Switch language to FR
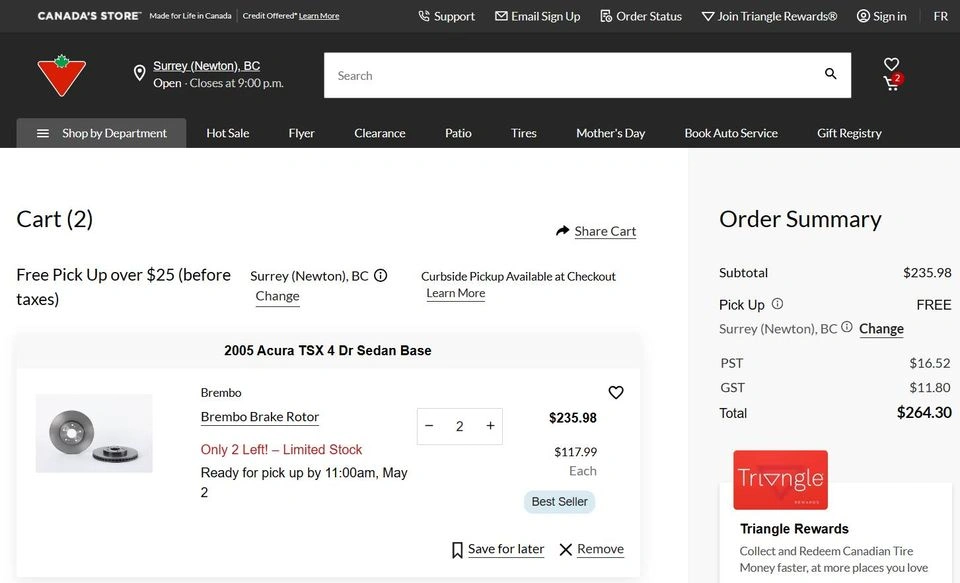Viewport: 960px width, 583px height. [940, 16]
